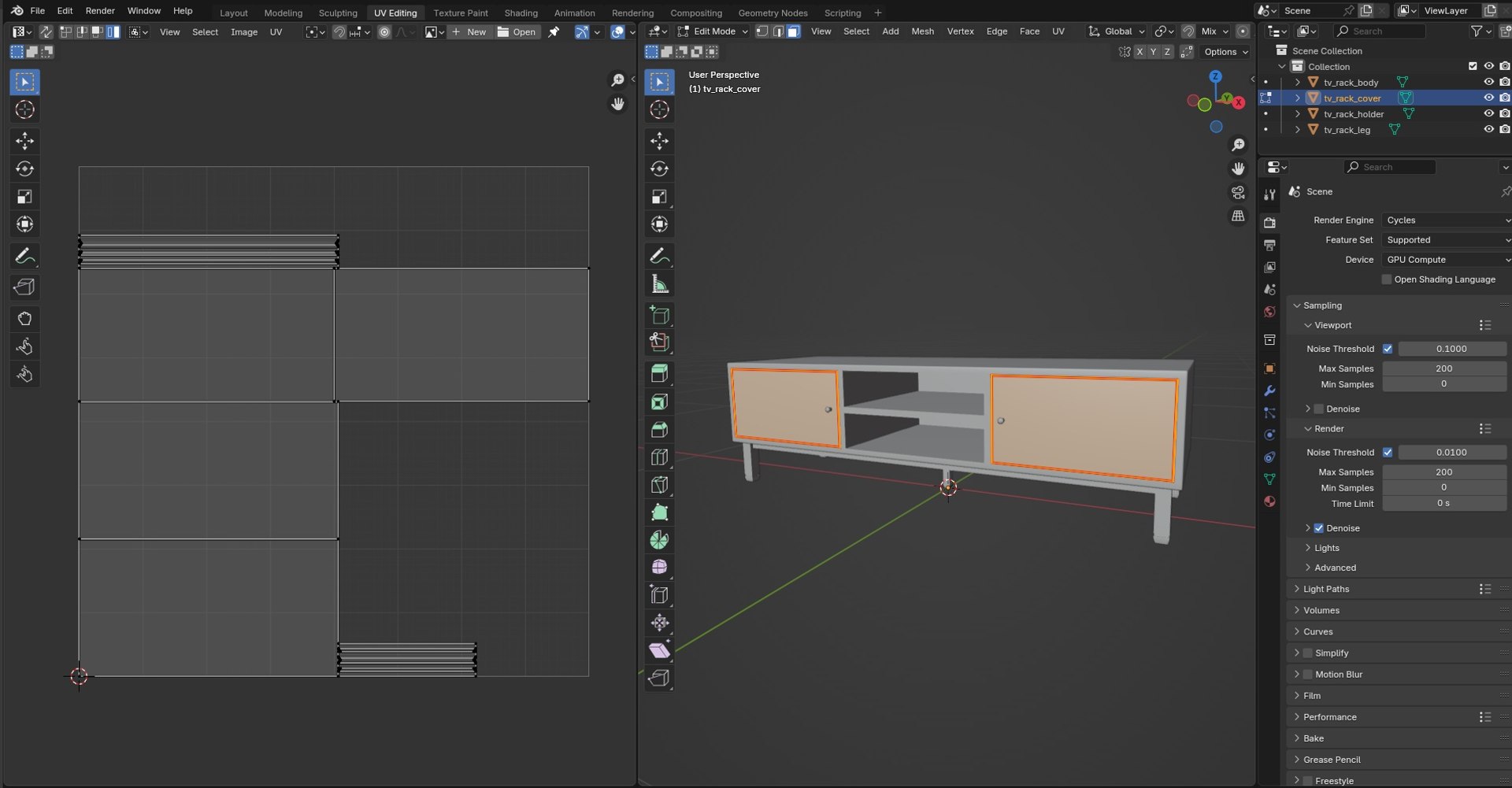Select the Poly Build tool
Screen dimensions: 1512x788
tap(659, 512)
